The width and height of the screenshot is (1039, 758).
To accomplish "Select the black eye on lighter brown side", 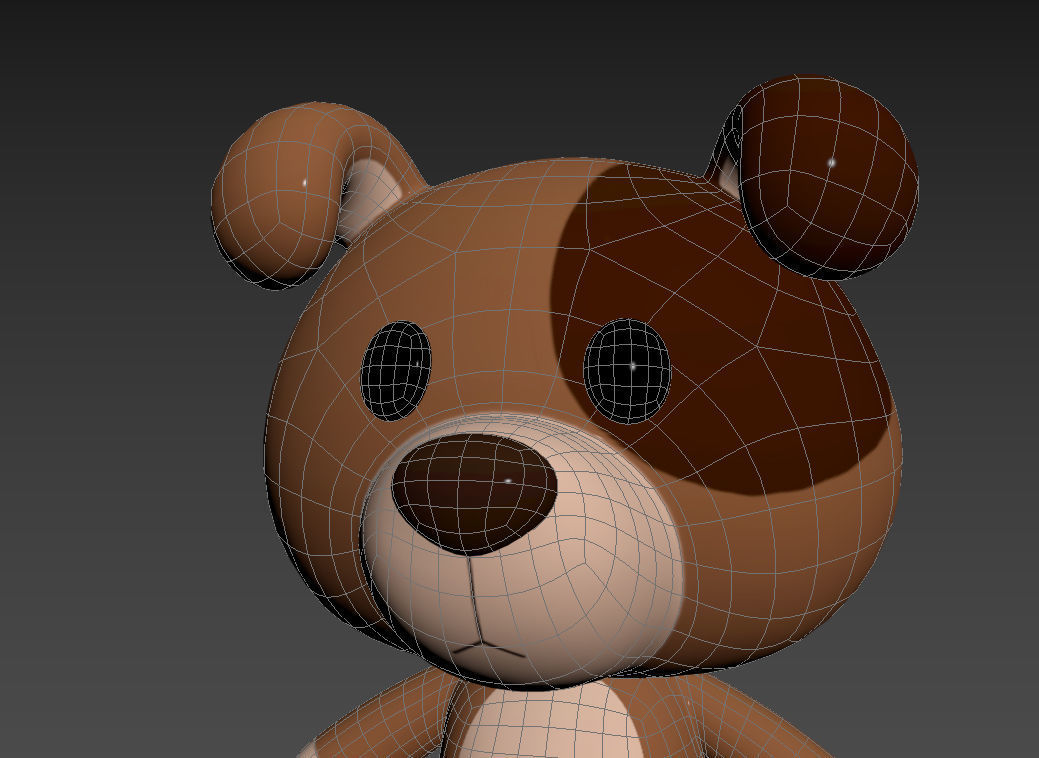I will click(x=396, y=370).
